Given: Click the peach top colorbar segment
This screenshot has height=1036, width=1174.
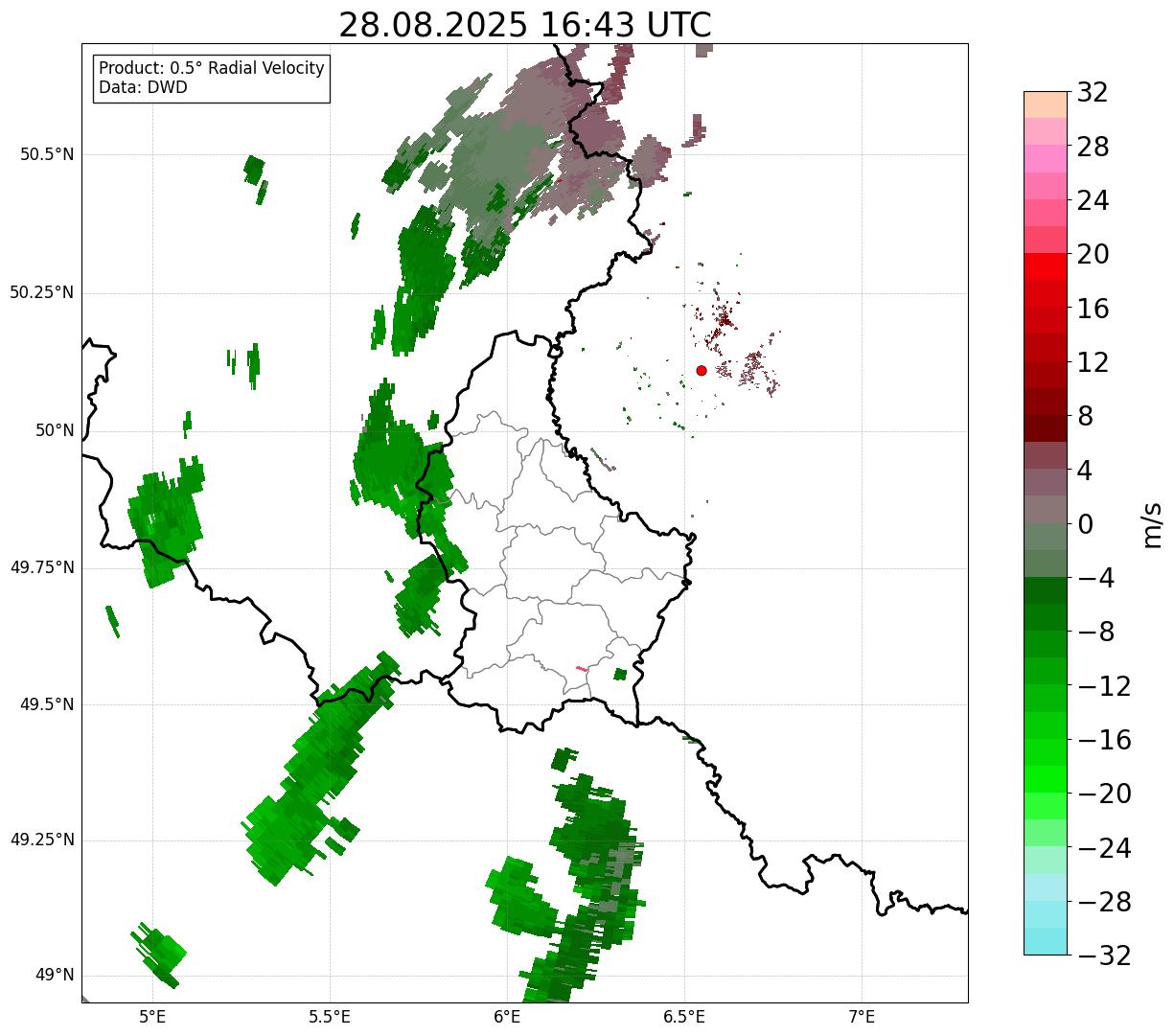Looking at the screenshot, I should [1046, 104].
